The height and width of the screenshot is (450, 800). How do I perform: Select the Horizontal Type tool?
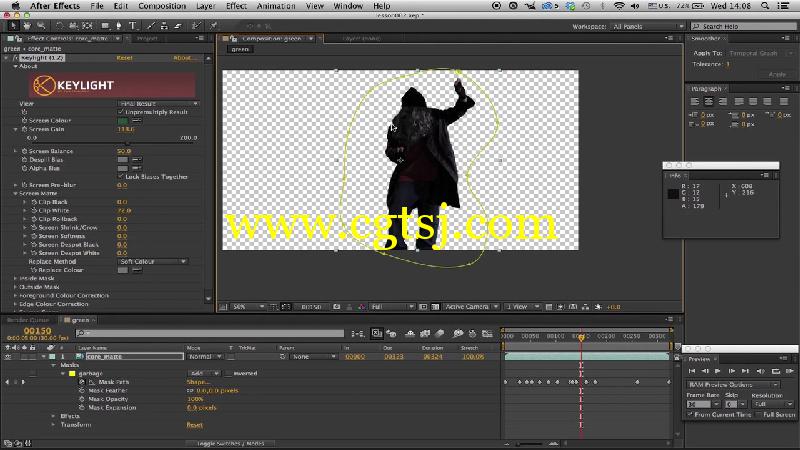tap(133, 26)
